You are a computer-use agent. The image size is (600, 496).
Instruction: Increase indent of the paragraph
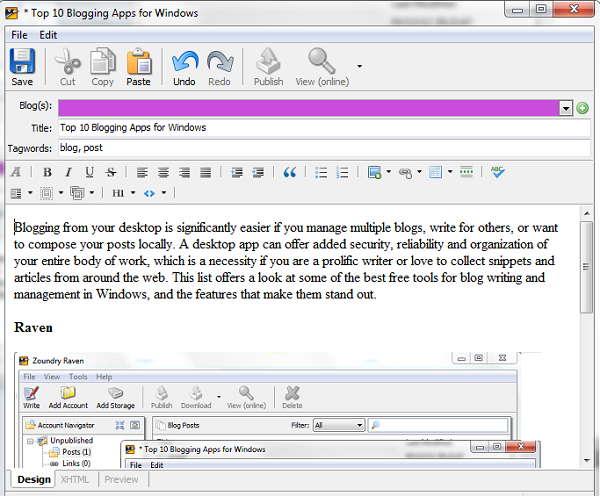coord(237,173)
